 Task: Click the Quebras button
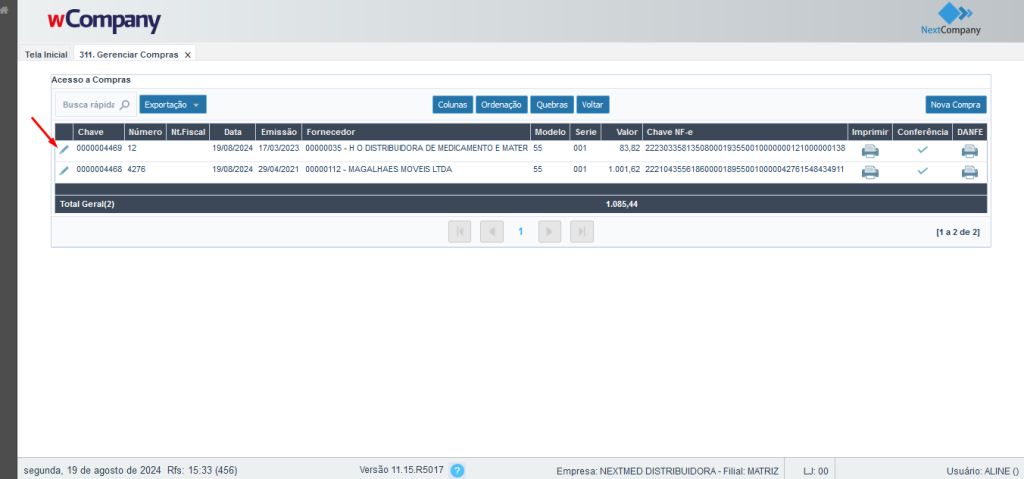(552, 105)
